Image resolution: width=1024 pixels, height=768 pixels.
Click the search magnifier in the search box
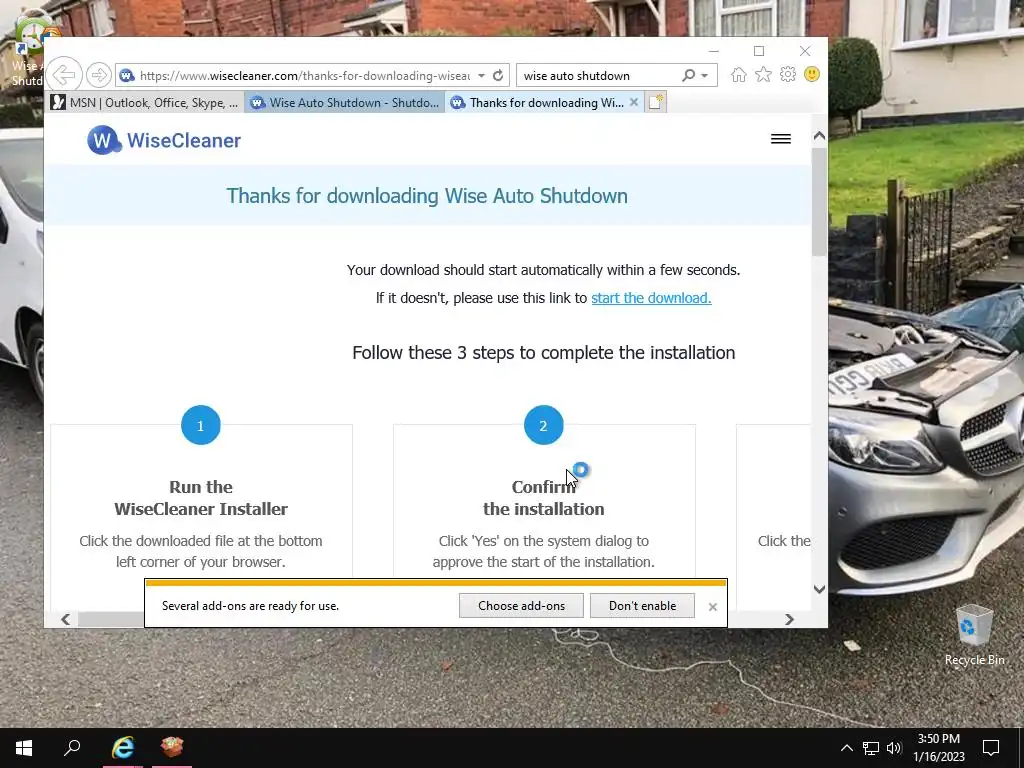pos(688,75)
